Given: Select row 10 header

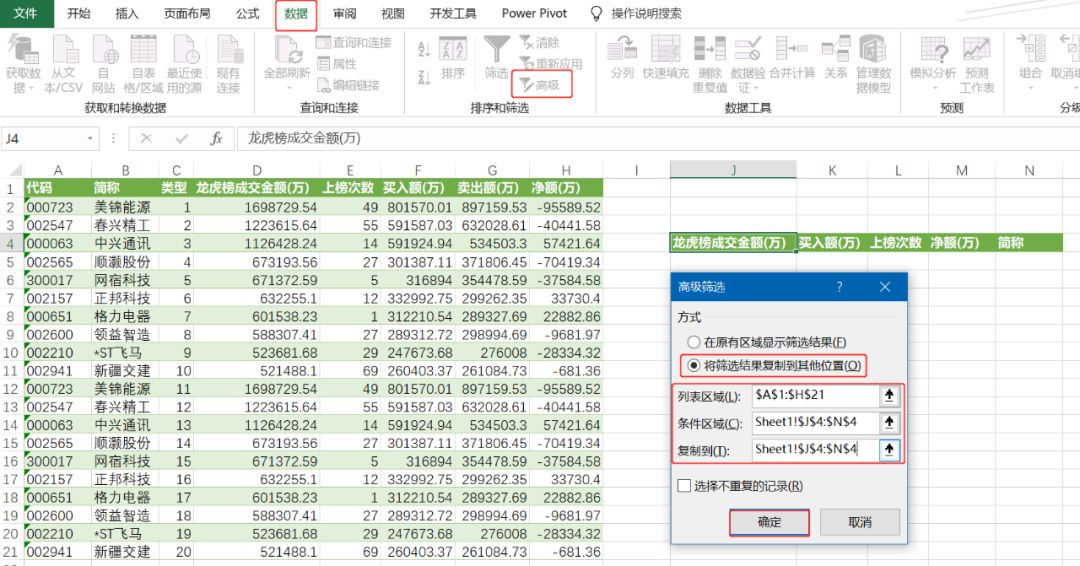Looking at the screenshot, I should tap(10, 353).
